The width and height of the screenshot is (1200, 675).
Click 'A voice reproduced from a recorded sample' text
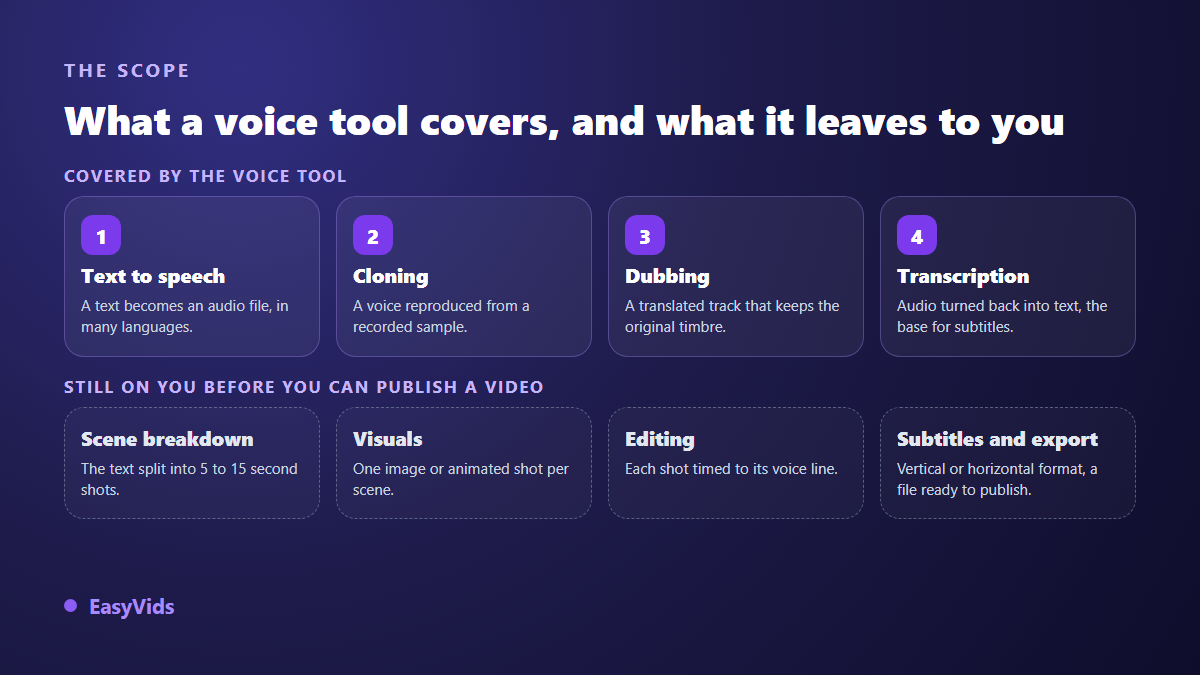point(441,316)
